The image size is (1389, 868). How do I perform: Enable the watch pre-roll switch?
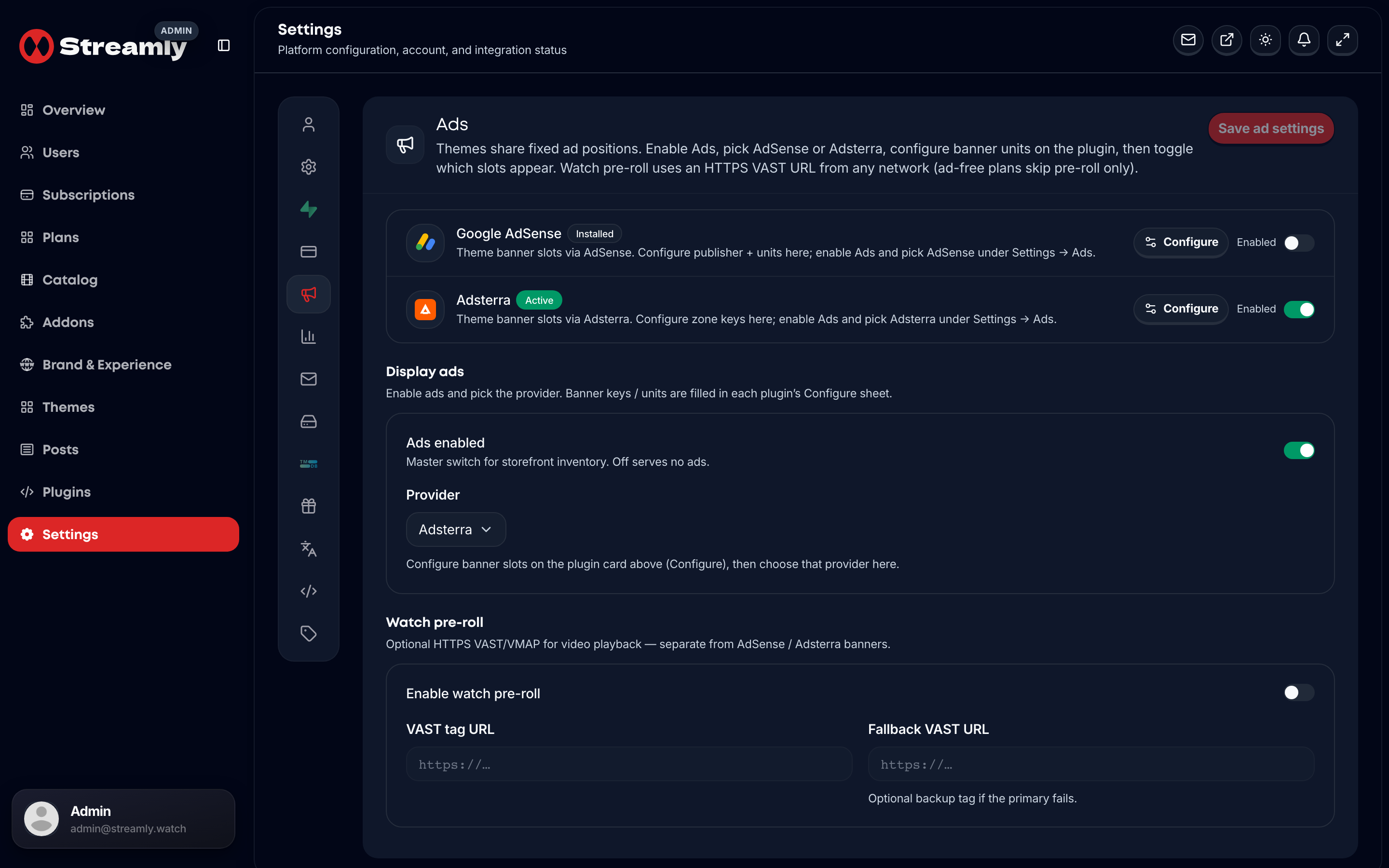[1299, 693]
